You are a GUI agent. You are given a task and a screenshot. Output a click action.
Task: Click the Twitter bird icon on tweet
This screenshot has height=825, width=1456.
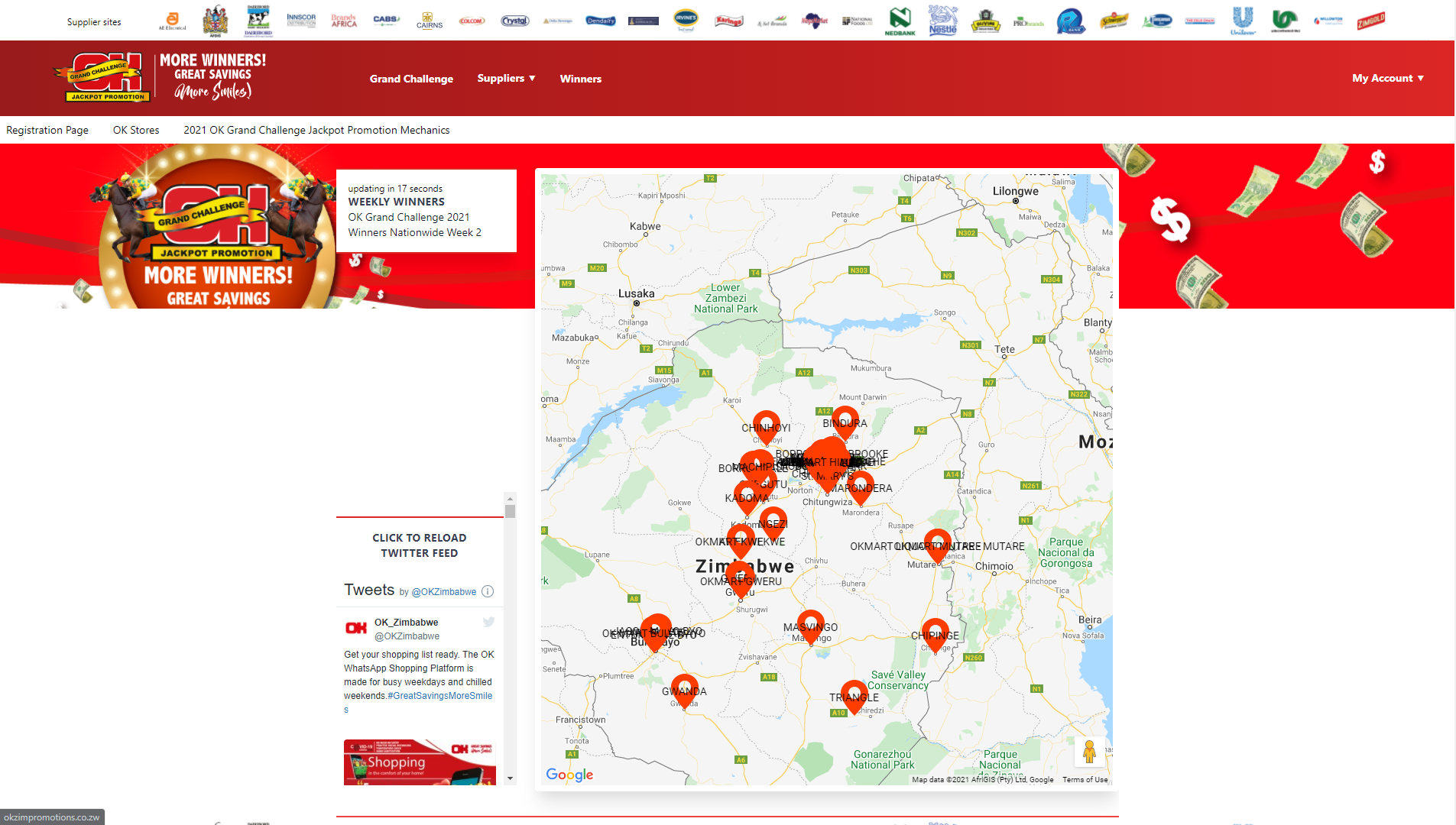pyautogui.click(x=488, y=622)
